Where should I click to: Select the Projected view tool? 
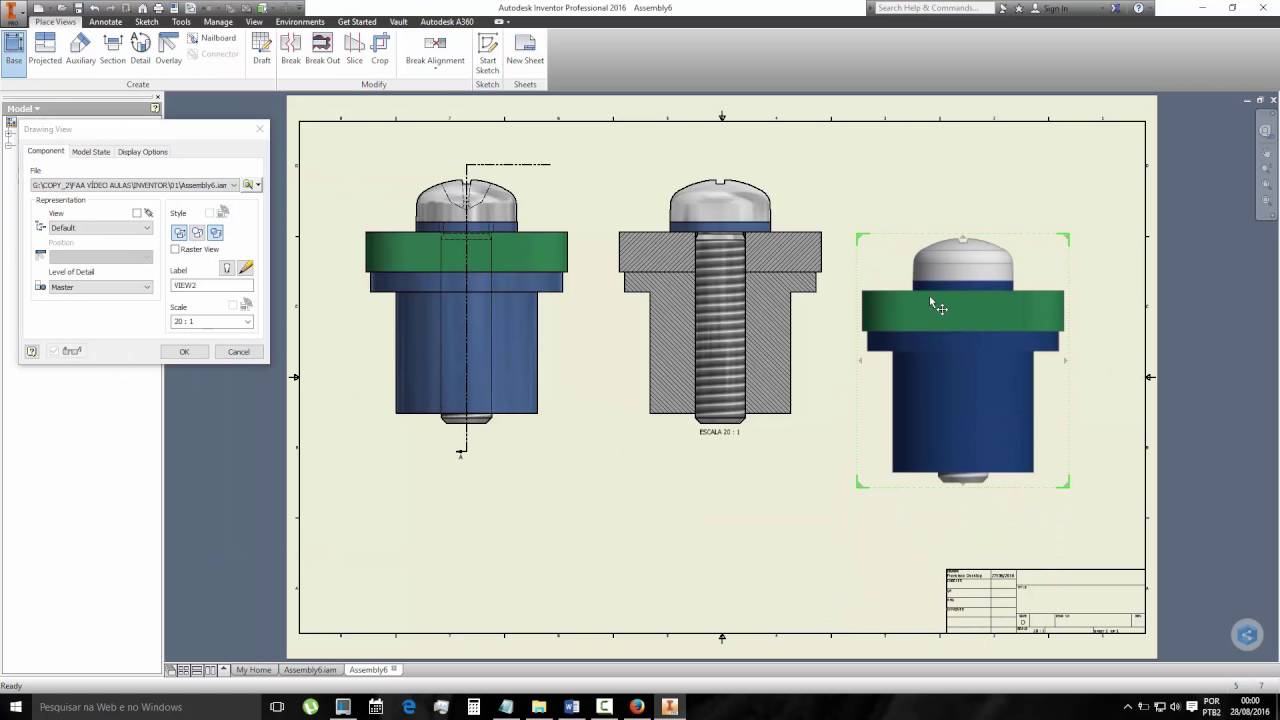(x=44, y=48)
